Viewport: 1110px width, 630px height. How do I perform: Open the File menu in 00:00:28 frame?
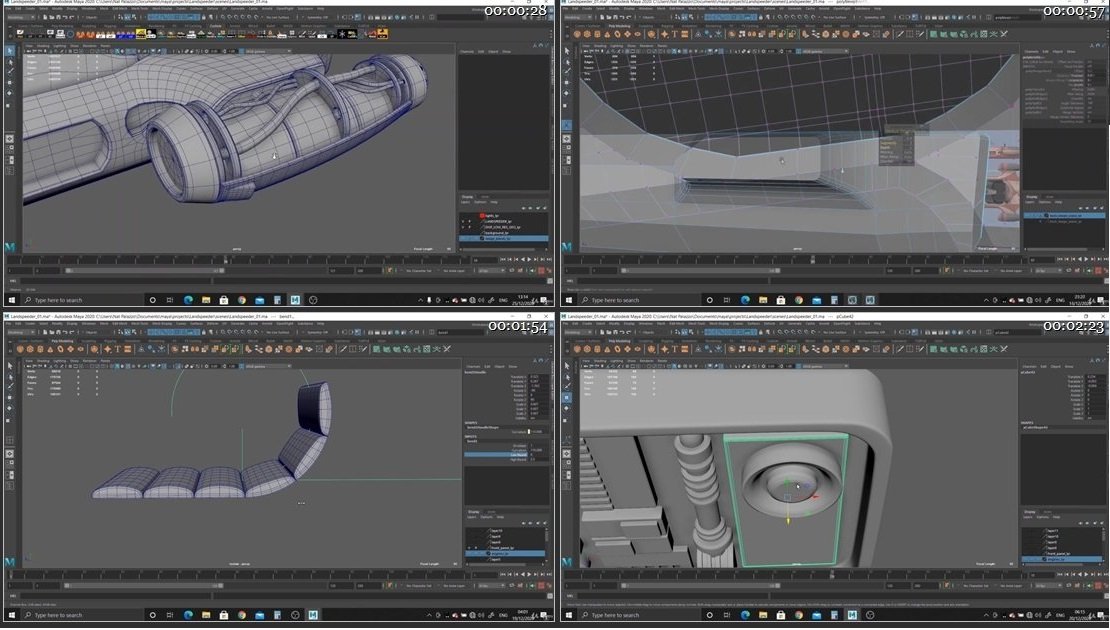pos(8,8)
